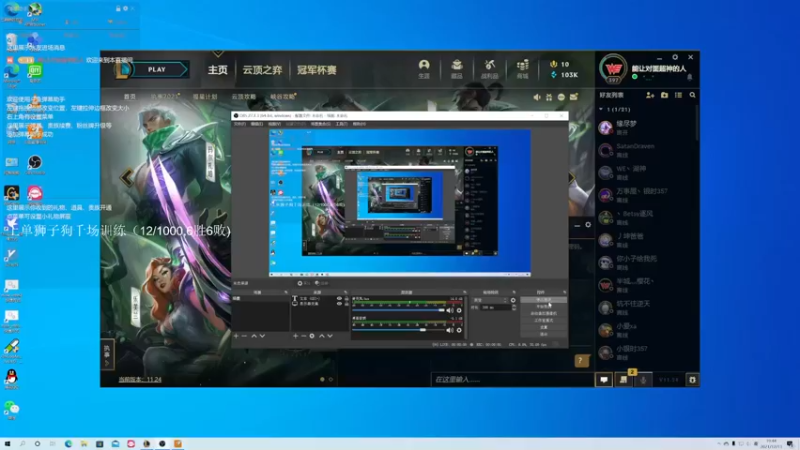
Task: Open the 主页 home tab
Action: pyautogui.click(x=217, y=70)
